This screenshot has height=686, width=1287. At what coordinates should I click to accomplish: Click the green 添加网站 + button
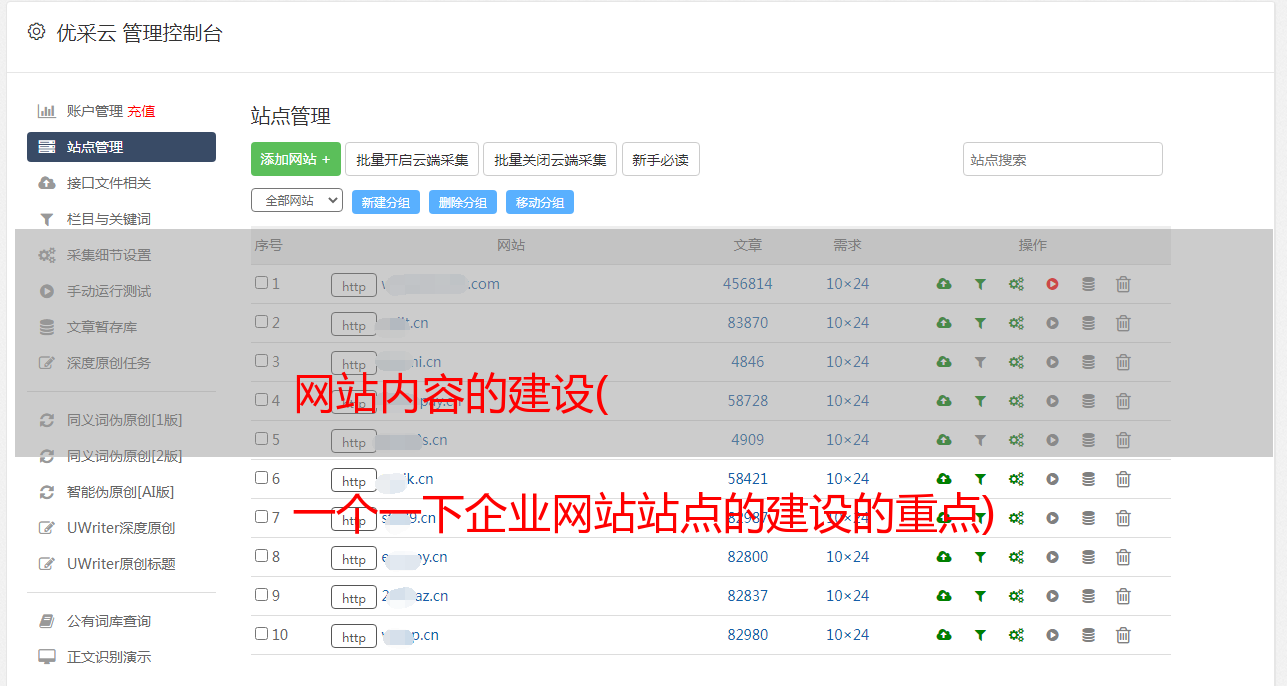point(296,159)
